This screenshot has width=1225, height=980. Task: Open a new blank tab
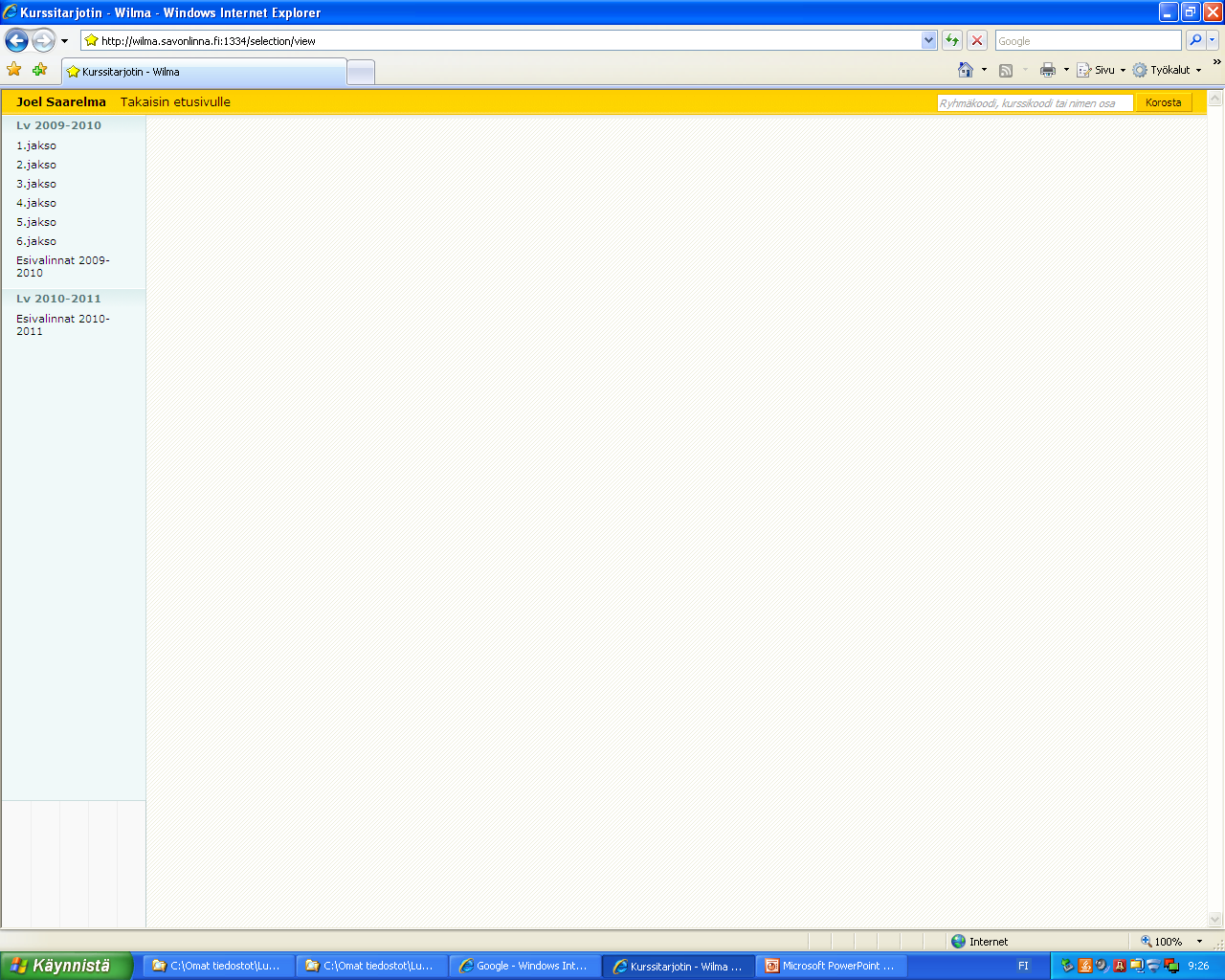(361, 73)
